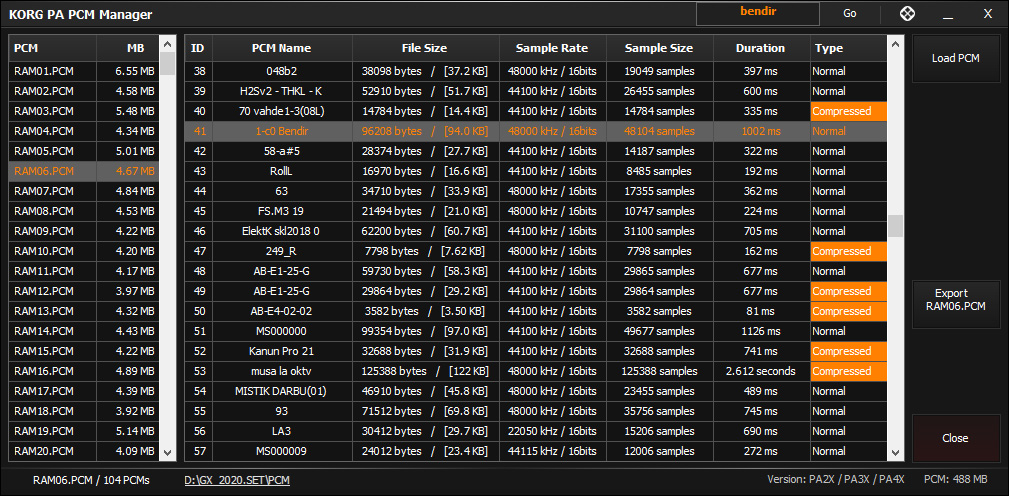Click the Compressed tag on row 53
The width and height of the screenshot is (1009, 496).
pos(848,371)
